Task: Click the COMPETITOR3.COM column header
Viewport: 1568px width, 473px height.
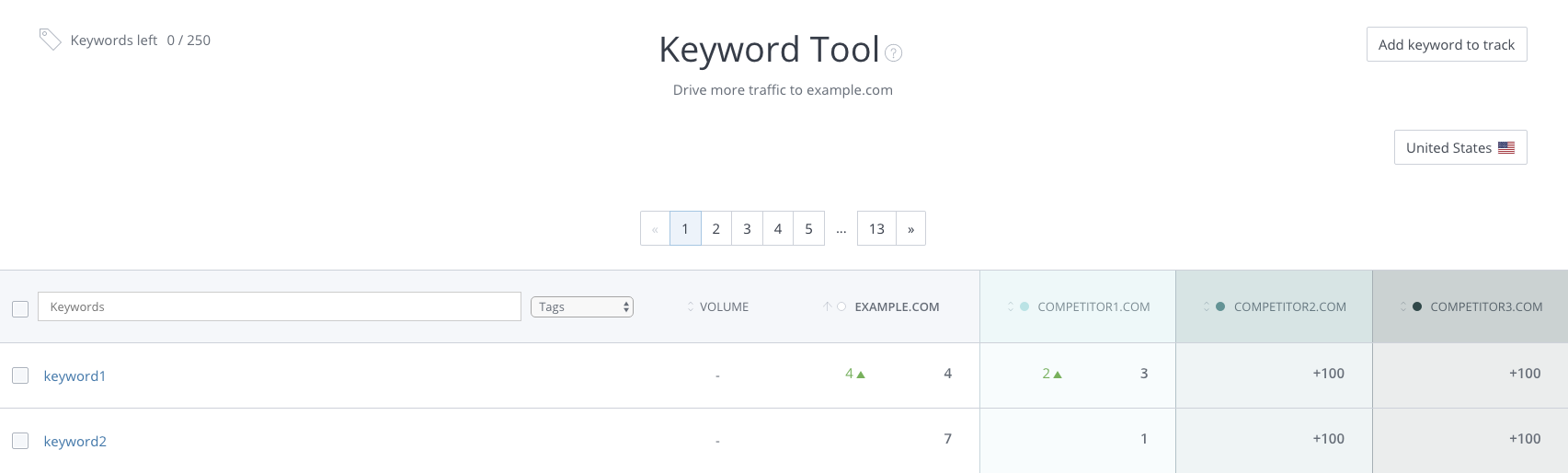Action: click(x=1486, y=307)
